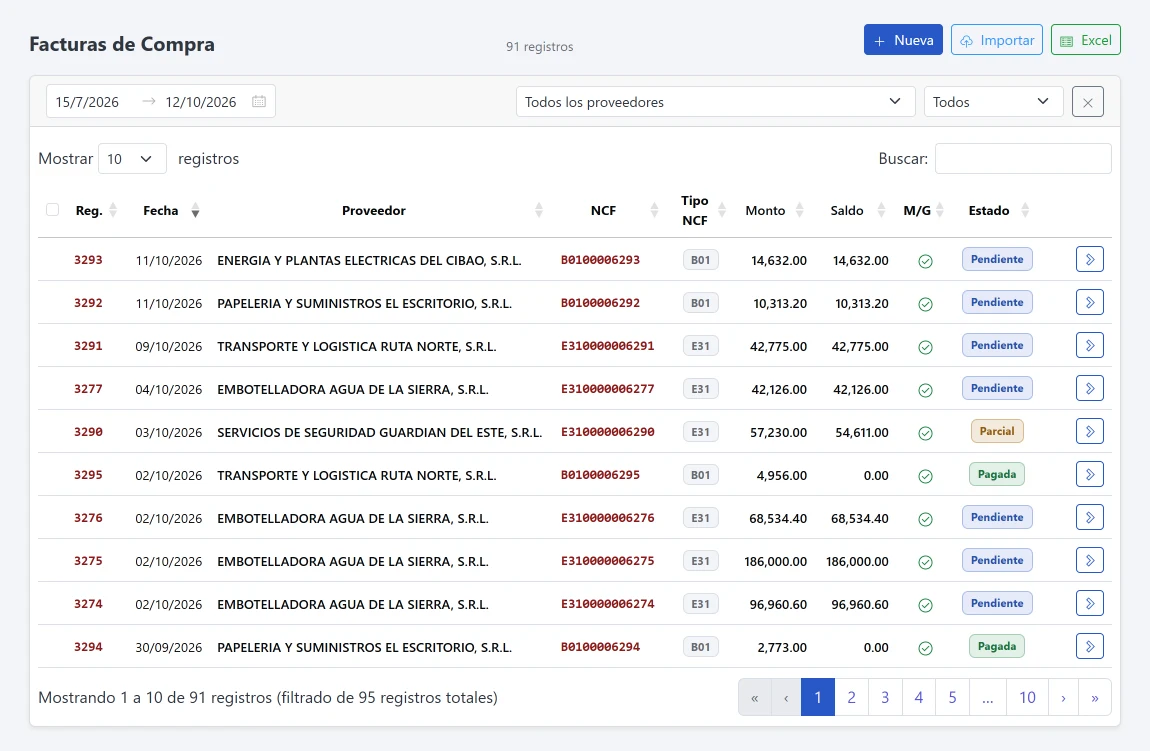Open detail arrow for invoice 3291
The image size is (1150, 751).
pyautogui.click(x=1090, y=345)
